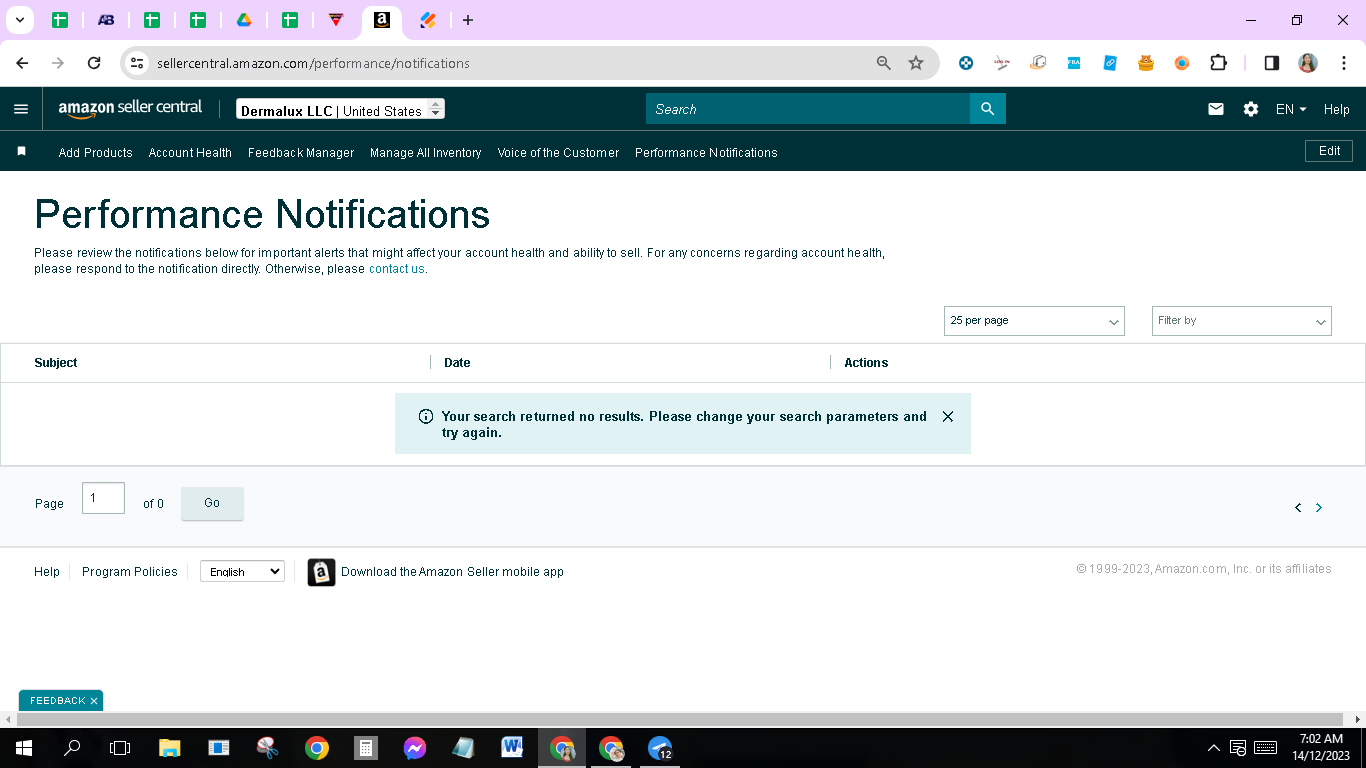This screenshot has height=768, width=1366.
Task: Open the Seller Central settings gear
Action: pyautogui.click(x=1251, y=109)
